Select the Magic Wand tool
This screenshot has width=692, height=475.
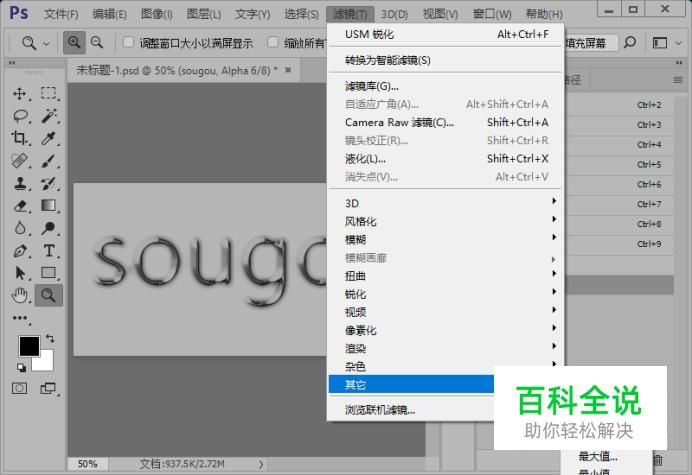point(49,116)
